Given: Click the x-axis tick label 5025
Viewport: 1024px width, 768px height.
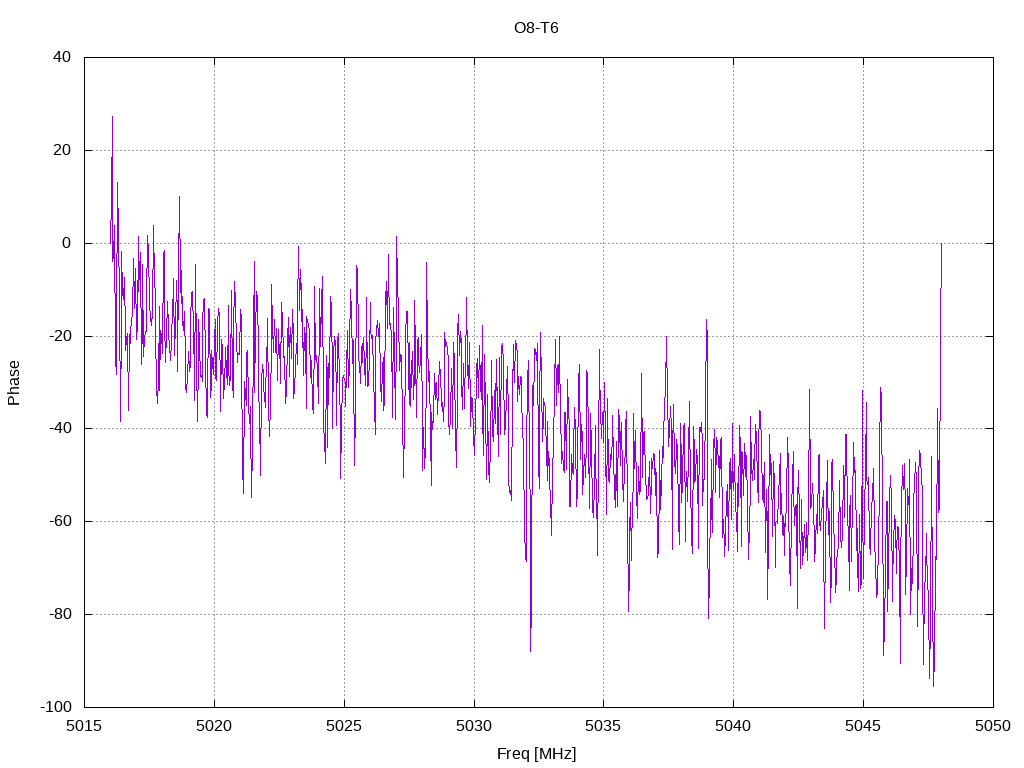Looking at the screenshot, I should tap(344, 726).
